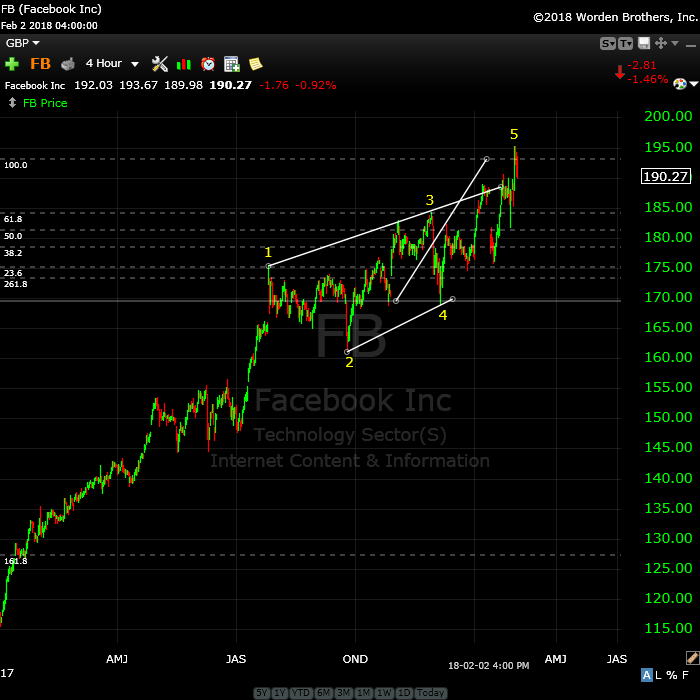Image resolution: width=700 pixels, height=700 pixels.
Task: Click the 115.00 price axis label
Action: 668,628
